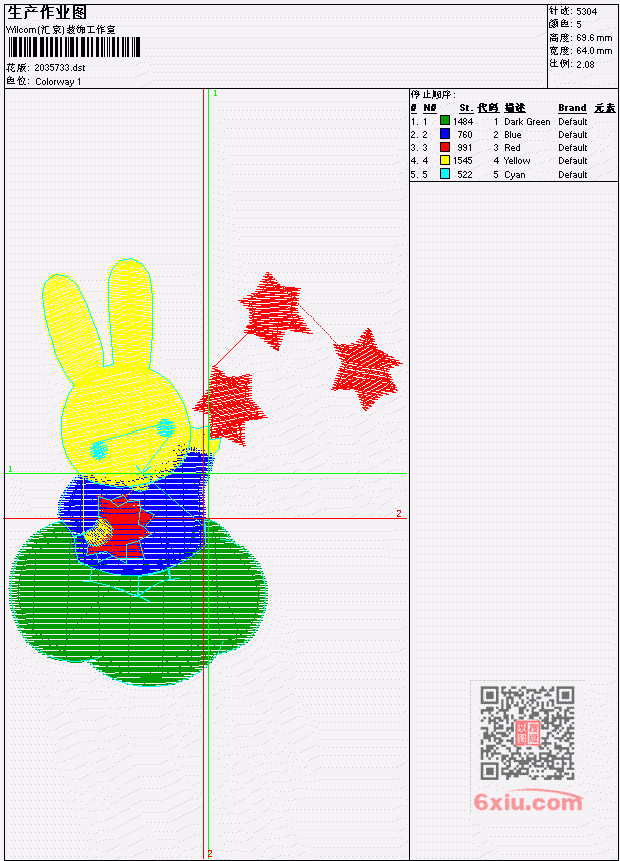Select the Cyan color swatch in stop list

445,174
